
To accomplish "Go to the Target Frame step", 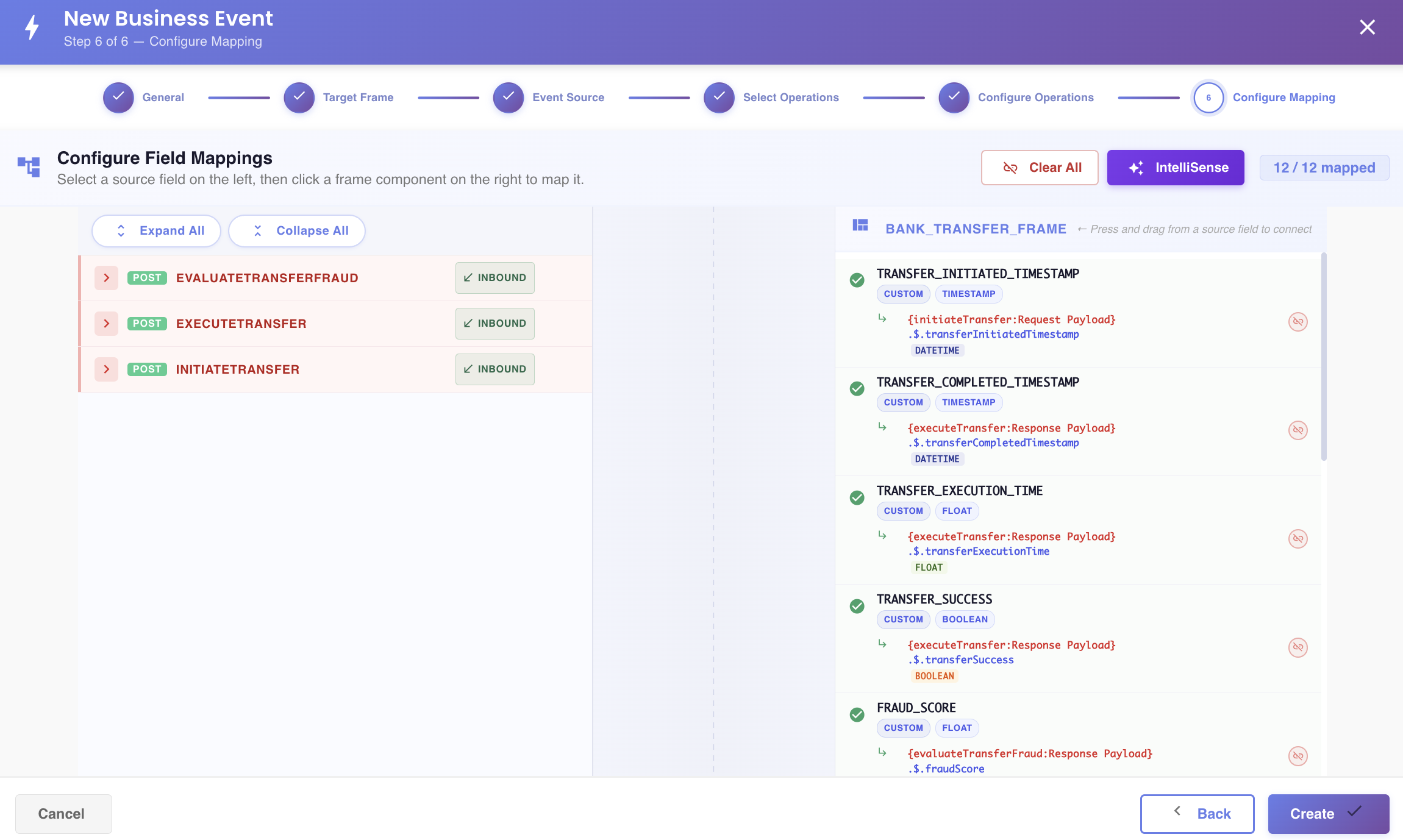I will click(x=339, y=98).
